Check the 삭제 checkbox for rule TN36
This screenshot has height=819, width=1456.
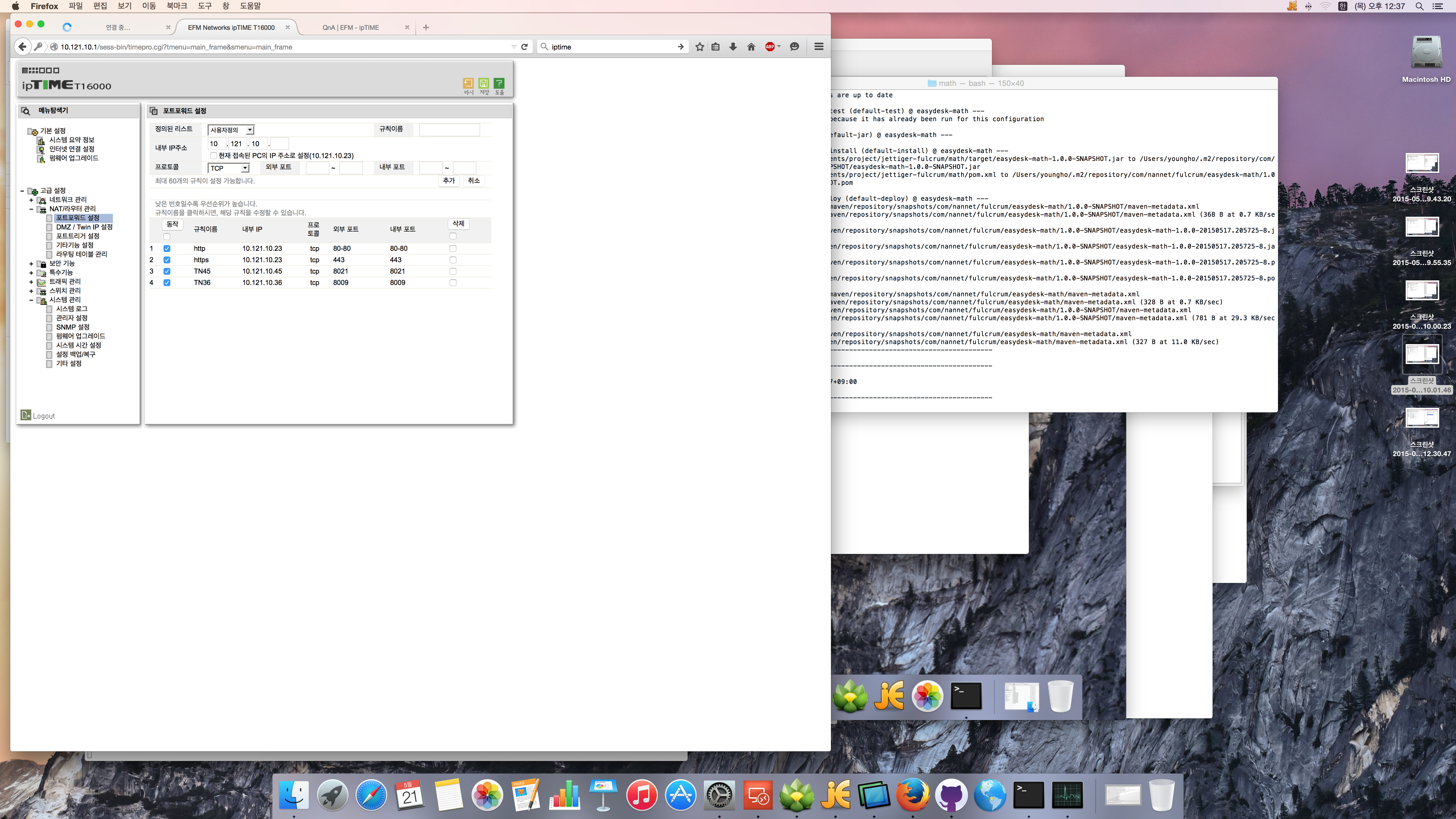[x=453, y=283]
